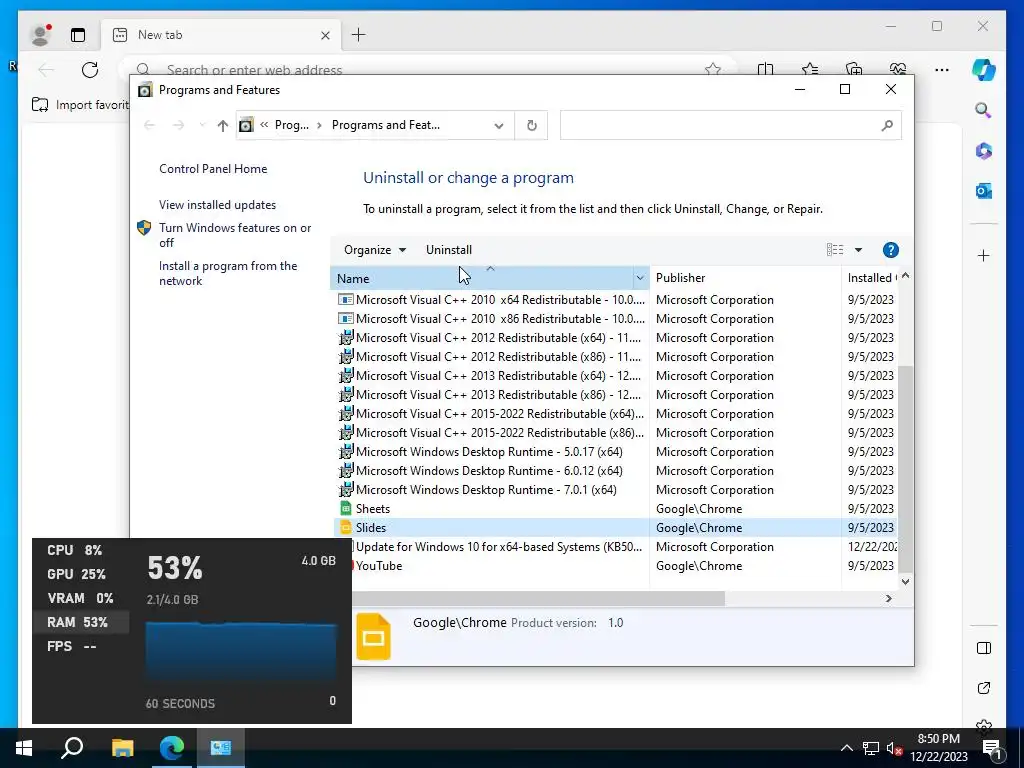Click scroll right arrow on horizontal scrollbar

click(888, 598)
